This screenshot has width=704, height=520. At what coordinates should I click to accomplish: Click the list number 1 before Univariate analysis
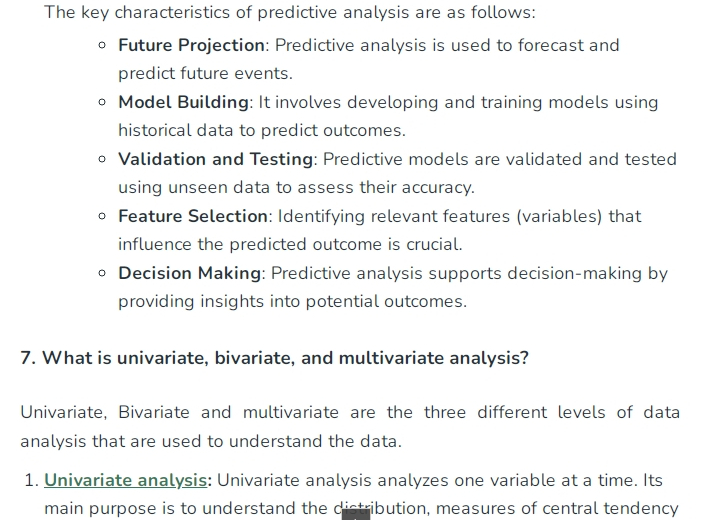[x=32, y=480]
